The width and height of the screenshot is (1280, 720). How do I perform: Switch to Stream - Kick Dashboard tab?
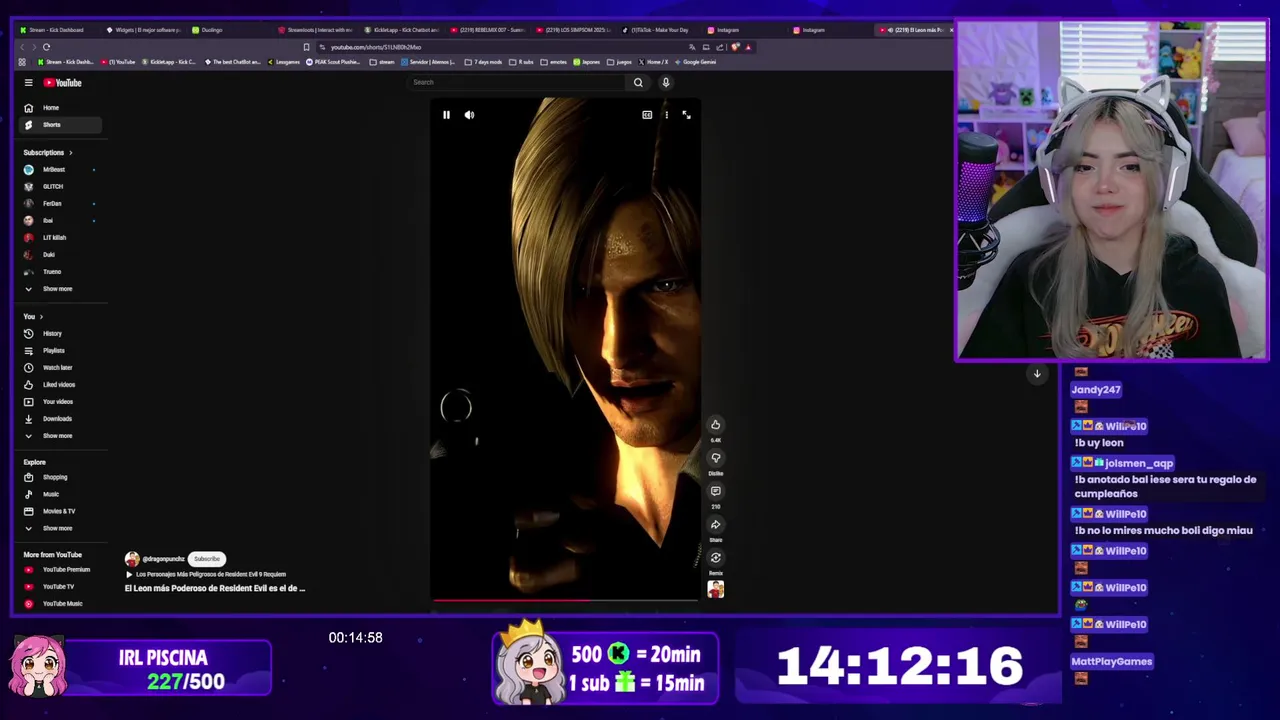coord(57,30)
